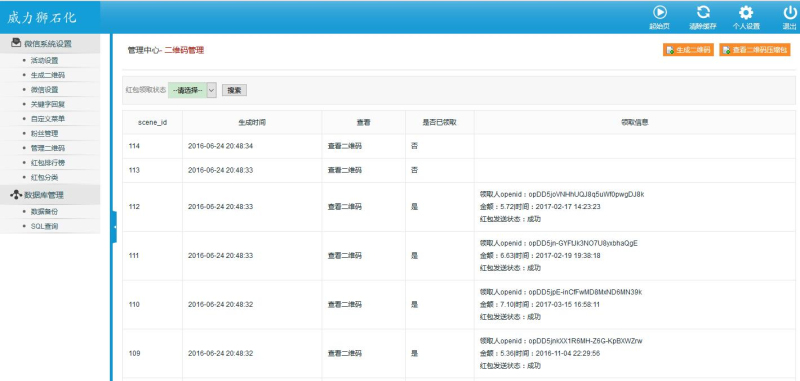Click the 威力狮石化 logo text
The height and width of the screenshot is (381, 800).
click(42, 17)
